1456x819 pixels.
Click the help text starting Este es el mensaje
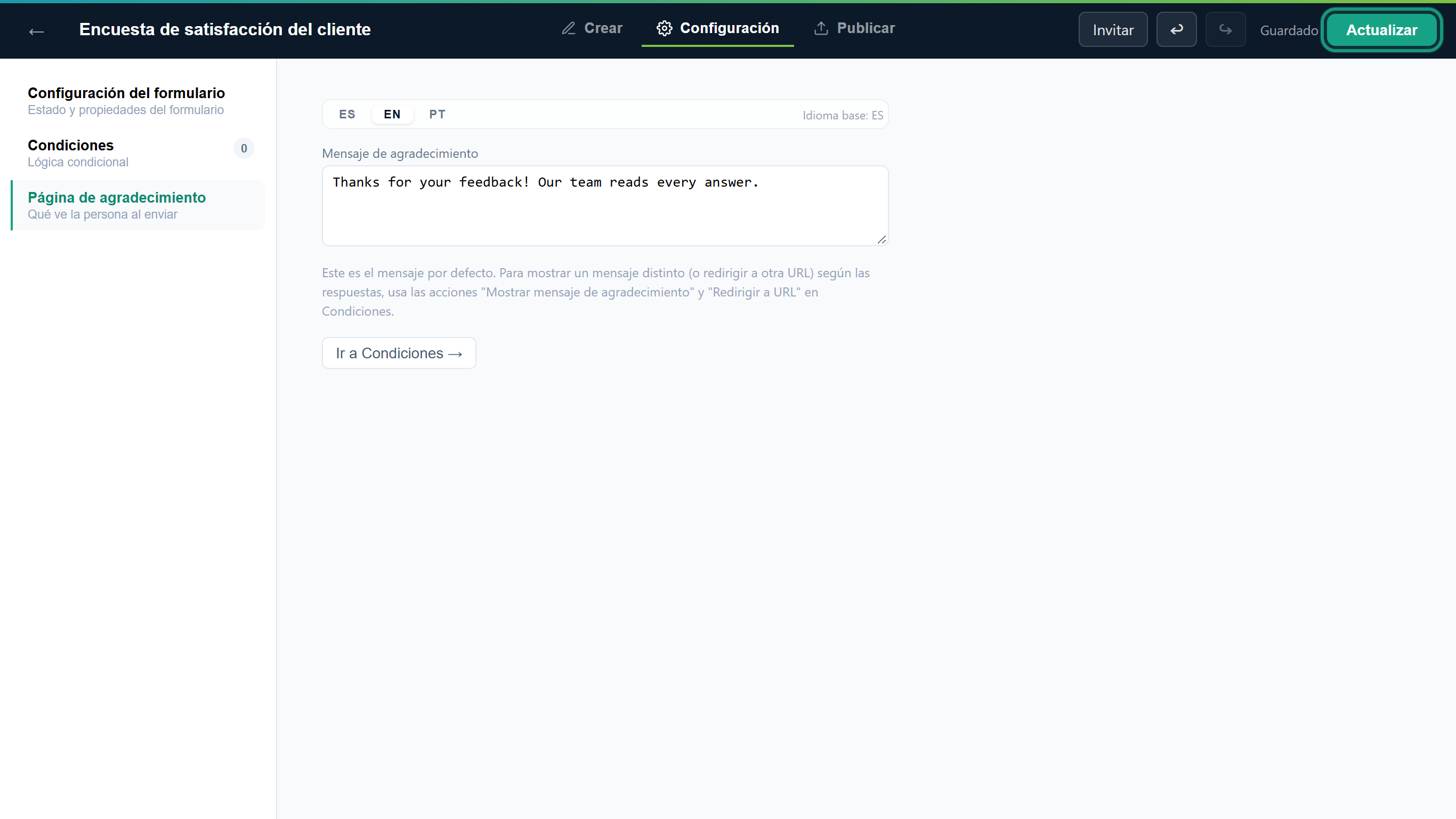tap(596, 292)
